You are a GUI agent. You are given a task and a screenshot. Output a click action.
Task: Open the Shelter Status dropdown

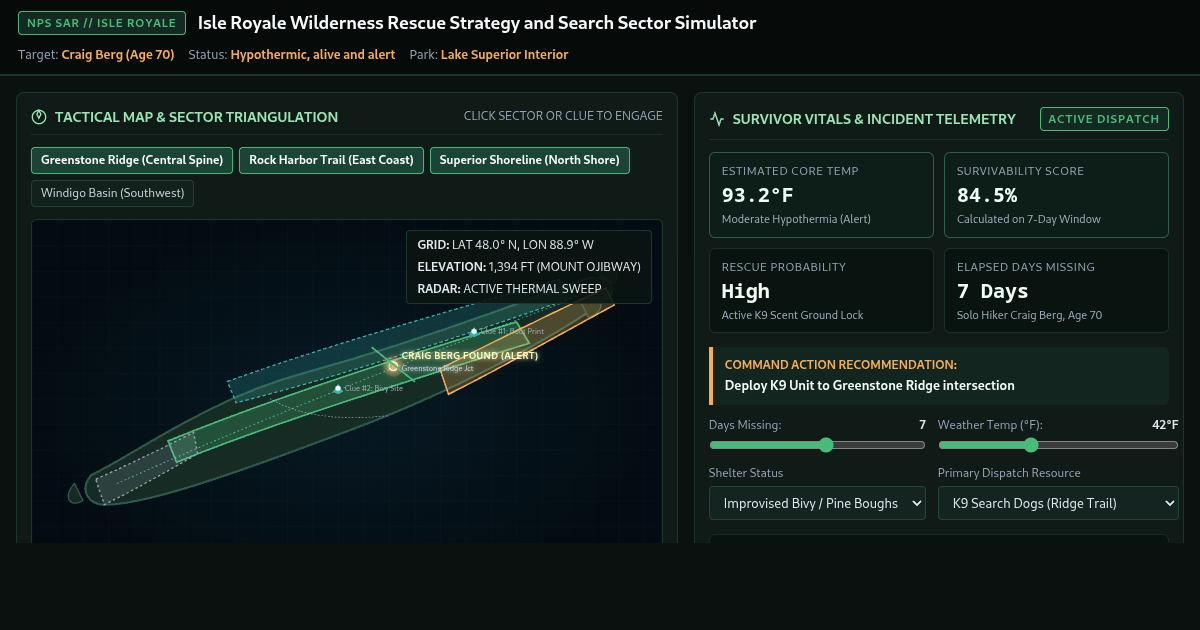tap(817, 504)
